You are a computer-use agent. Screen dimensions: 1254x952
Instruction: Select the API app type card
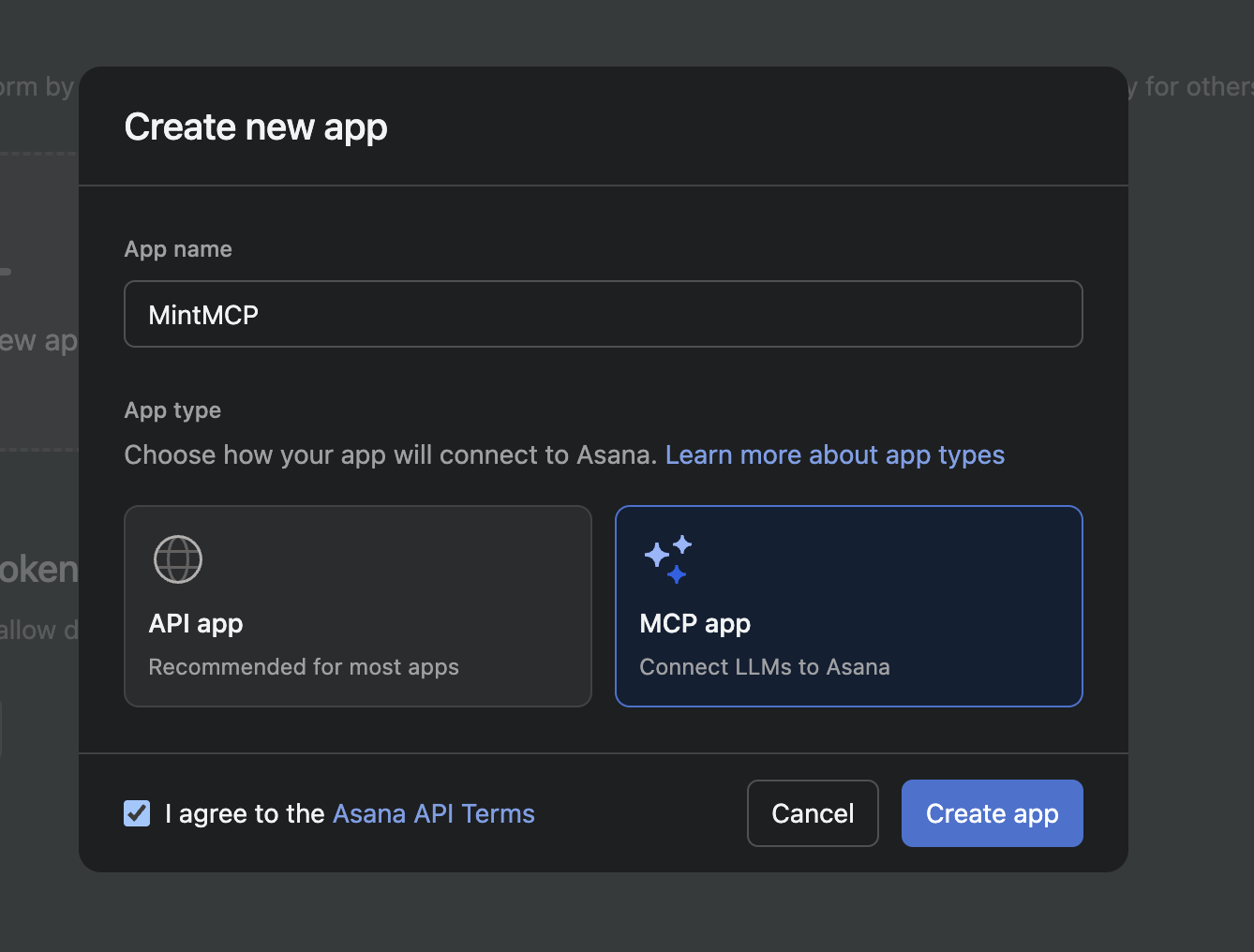(358, 606)
